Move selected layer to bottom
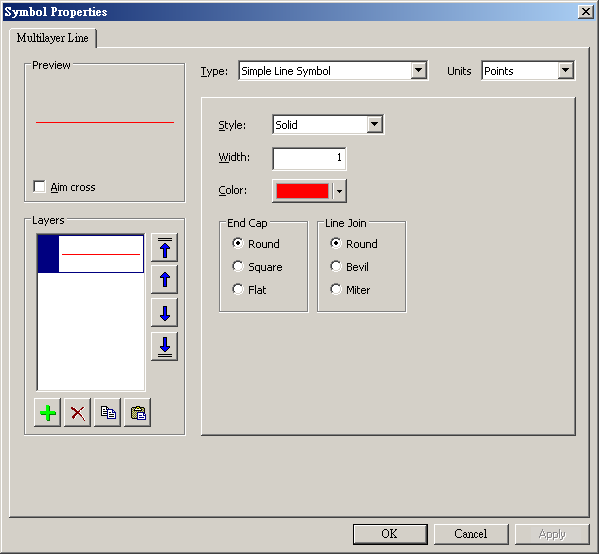The image size is (599, 554). (x=165, y=346)
